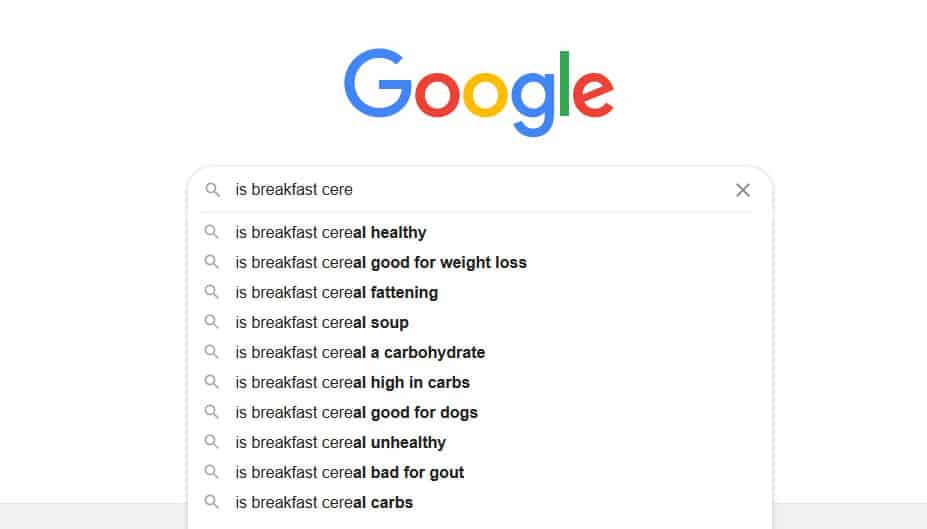Click magnifier icon beside 'soup' suggestion
This screenshot has height=529, width=927.
[212, 322]
